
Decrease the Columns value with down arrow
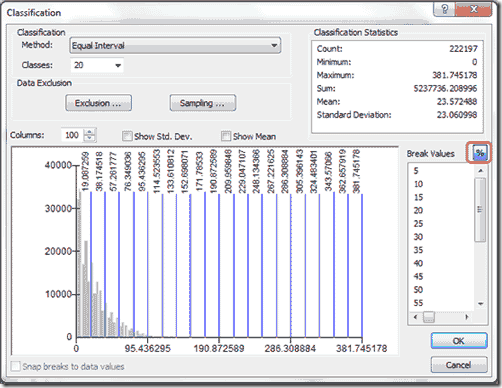click(89, 138)
